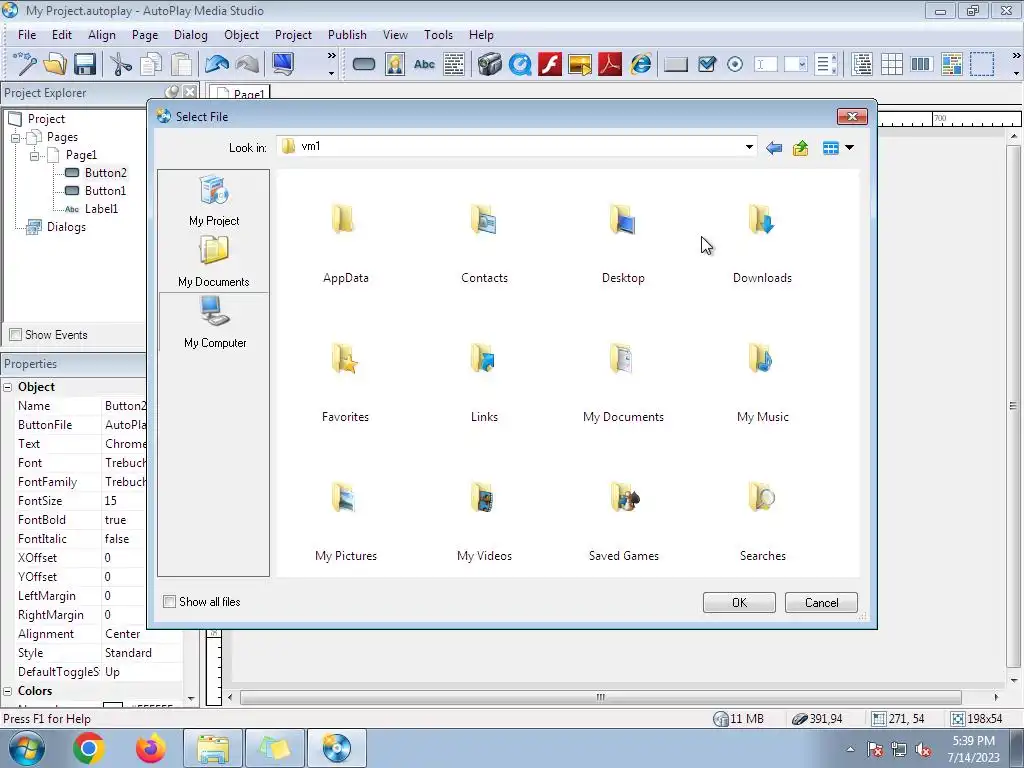Open the Object menu
This screenshot has height=768, width=1024.
click(x=242, y=35)
